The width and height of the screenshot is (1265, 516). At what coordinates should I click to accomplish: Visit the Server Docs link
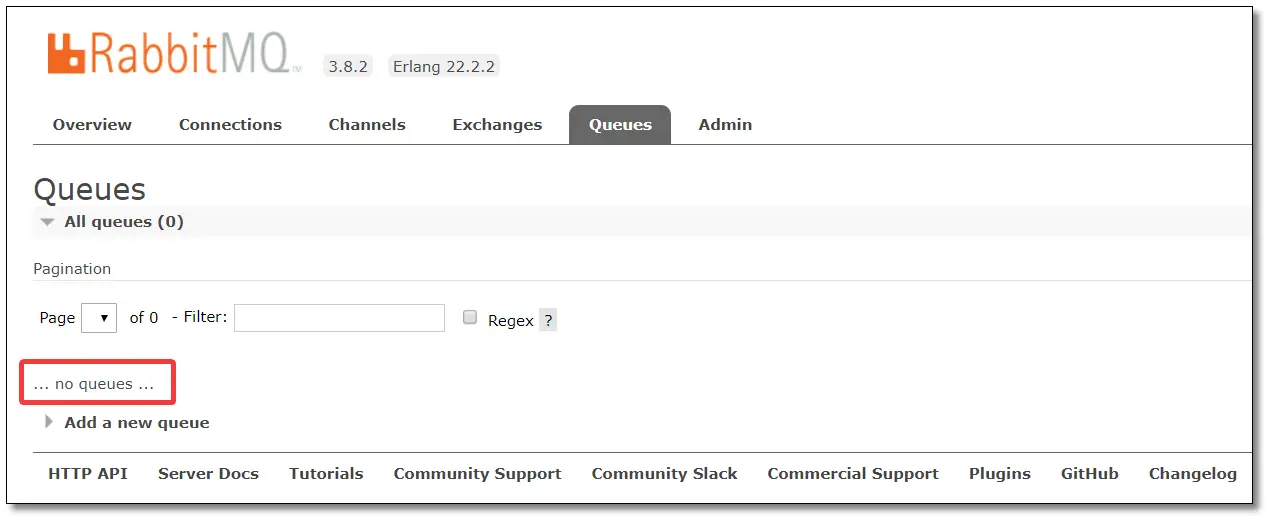click(208, 474)
